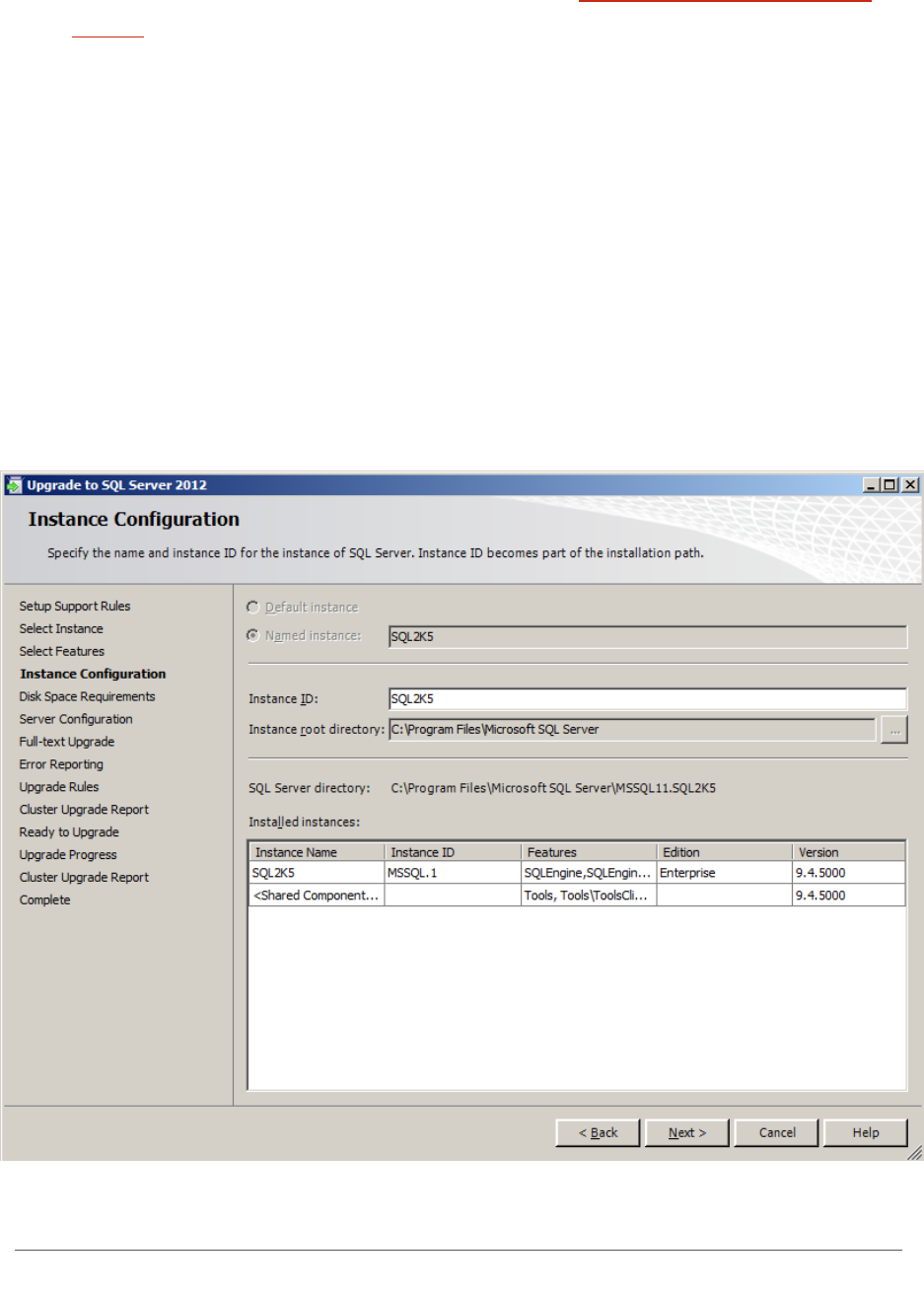Select the Error Reporting step
Image resolution: width=924 pixels, height=1295 pixels.
pos(61,765)
